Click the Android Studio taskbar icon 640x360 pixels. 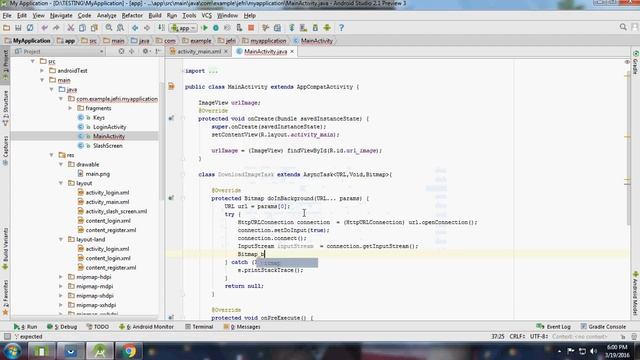click(100, 351)
